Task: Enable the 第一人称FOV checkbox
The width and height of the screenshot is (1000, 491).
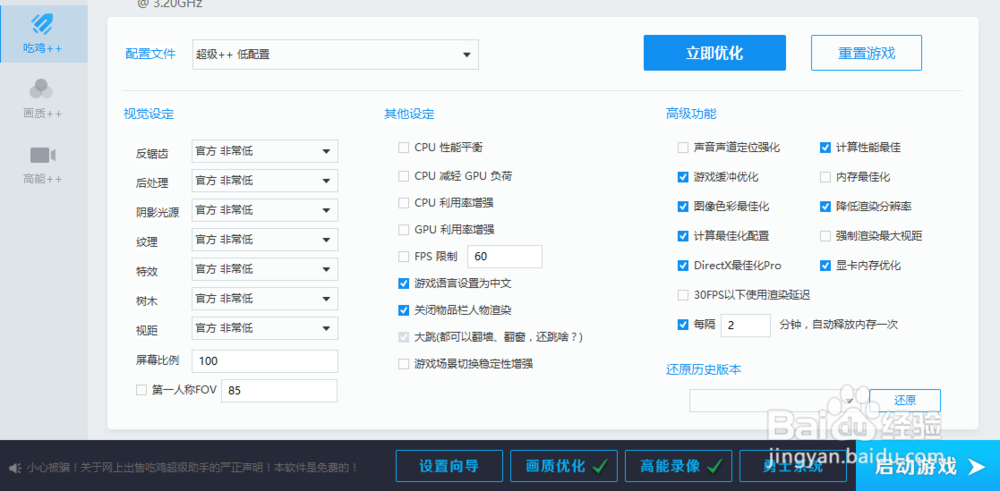Action: 142,390
